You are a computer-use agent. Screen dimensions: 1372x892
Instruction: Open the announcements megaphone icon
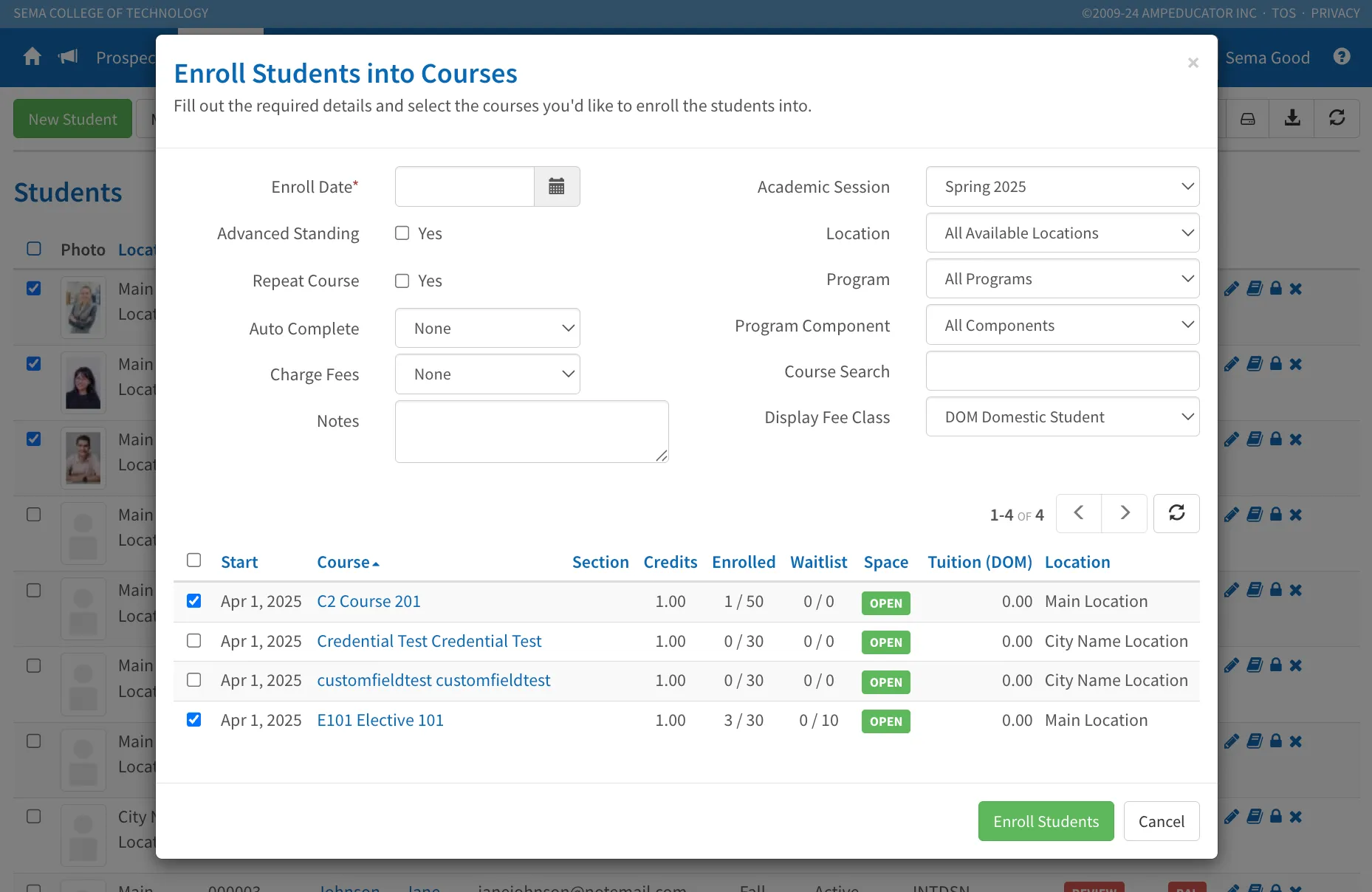click(68, 57)
